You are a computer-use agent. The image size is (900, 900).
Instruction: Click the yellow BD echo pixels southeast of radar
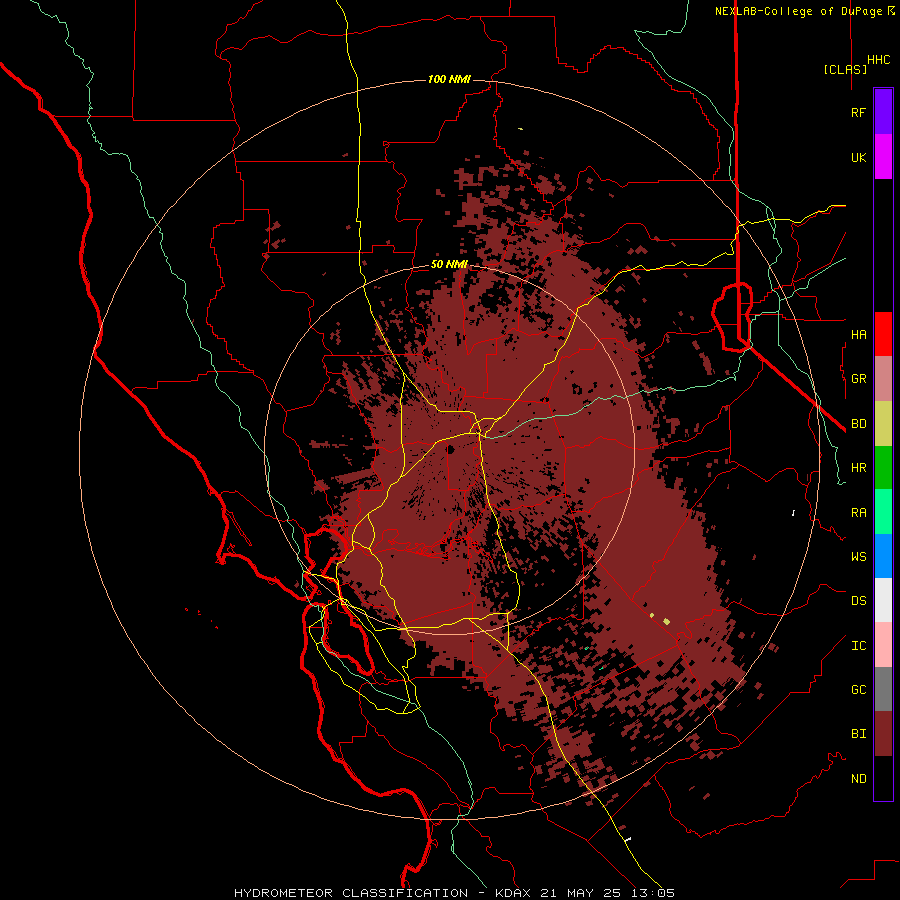666,621
